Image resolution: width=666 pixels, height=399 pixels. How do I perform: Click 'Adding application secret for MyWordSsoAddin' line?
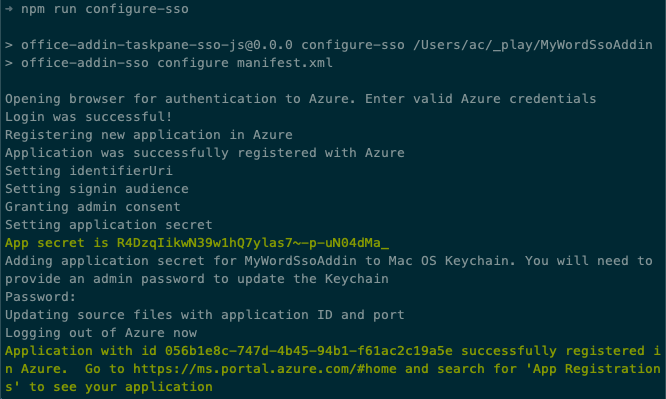(329, 260)
